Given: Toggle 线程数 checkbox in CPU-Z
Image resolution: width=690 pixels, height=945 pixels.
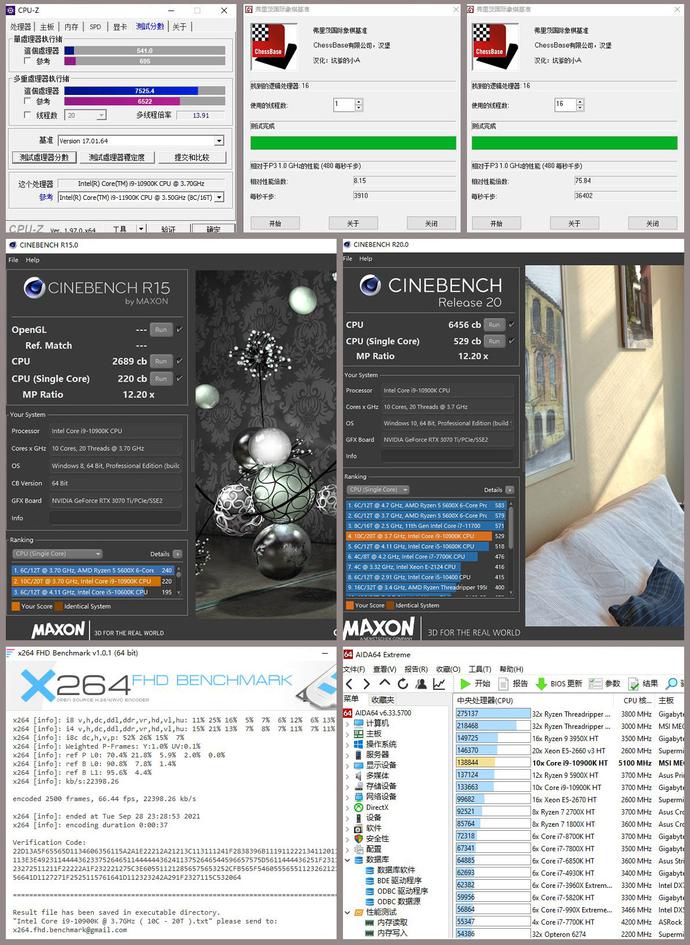Looking at the screenshot, I should pyautogui.click(x=28, y=115).
